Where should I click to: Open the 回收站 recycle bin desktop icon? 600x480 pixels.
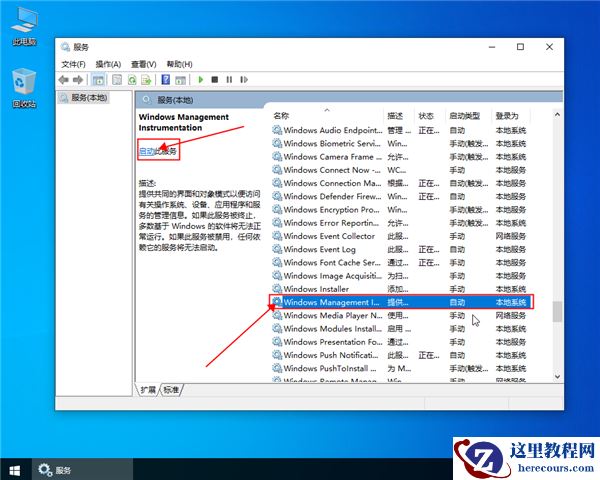(24, 88)
